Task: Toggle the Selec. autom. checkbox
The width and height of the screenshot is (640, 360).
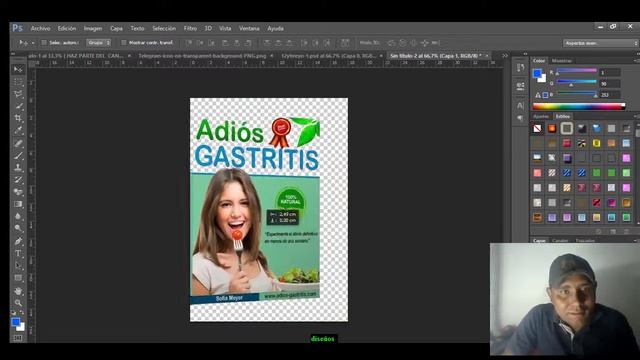Action: pyautogui.click(x=44, y=42)
